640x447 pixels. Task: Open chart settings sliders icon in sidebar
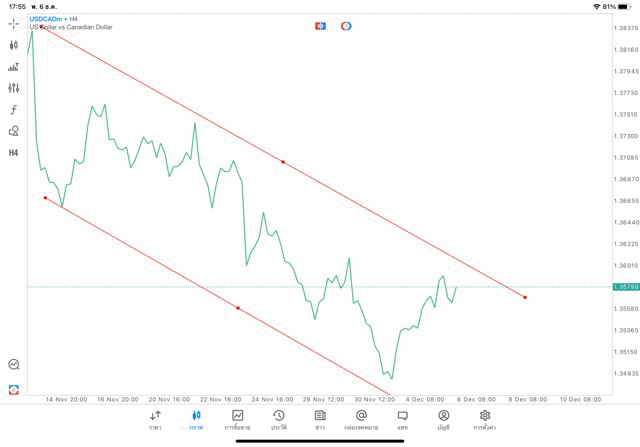14,88
